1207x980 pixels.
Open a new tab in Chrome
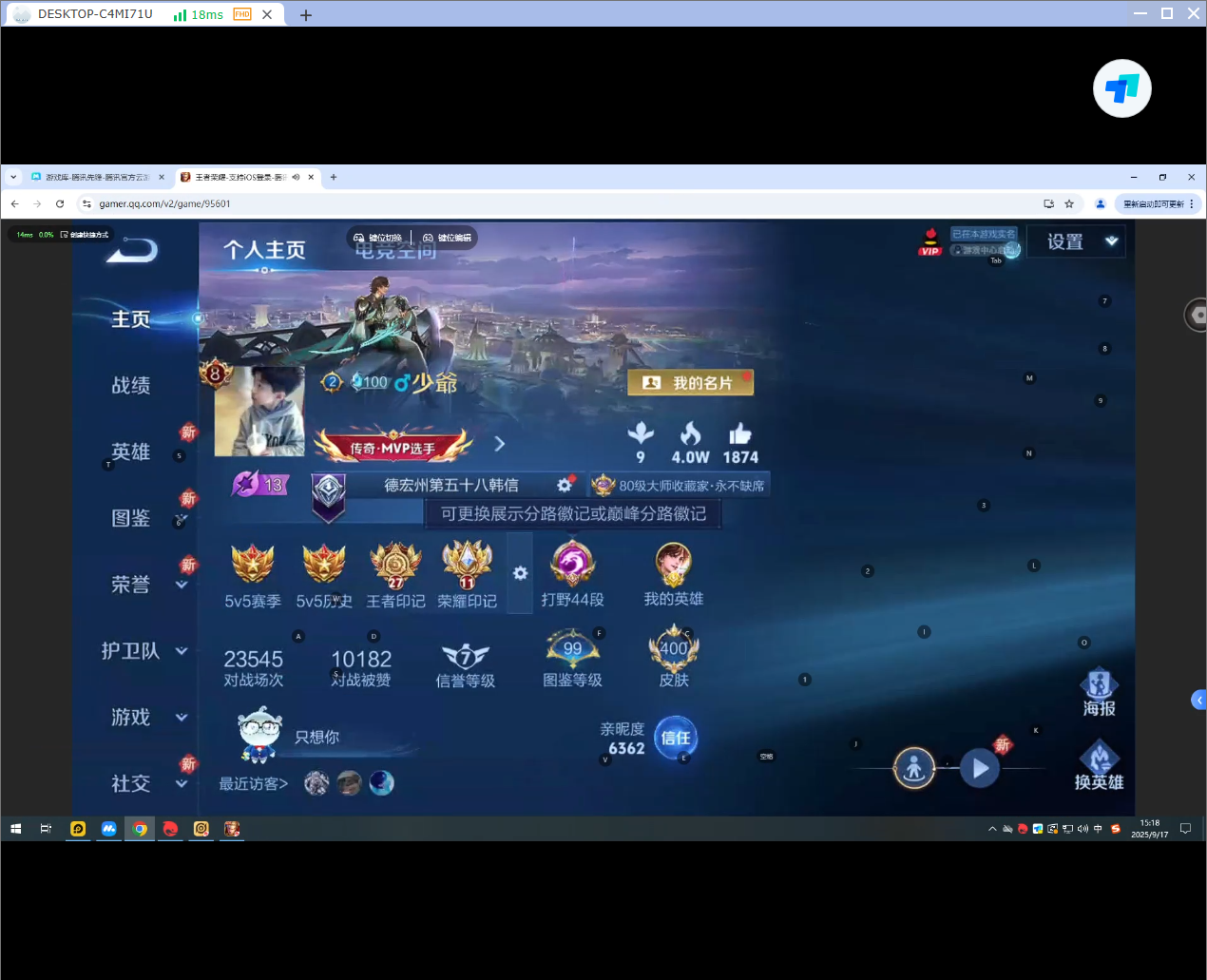334,177
